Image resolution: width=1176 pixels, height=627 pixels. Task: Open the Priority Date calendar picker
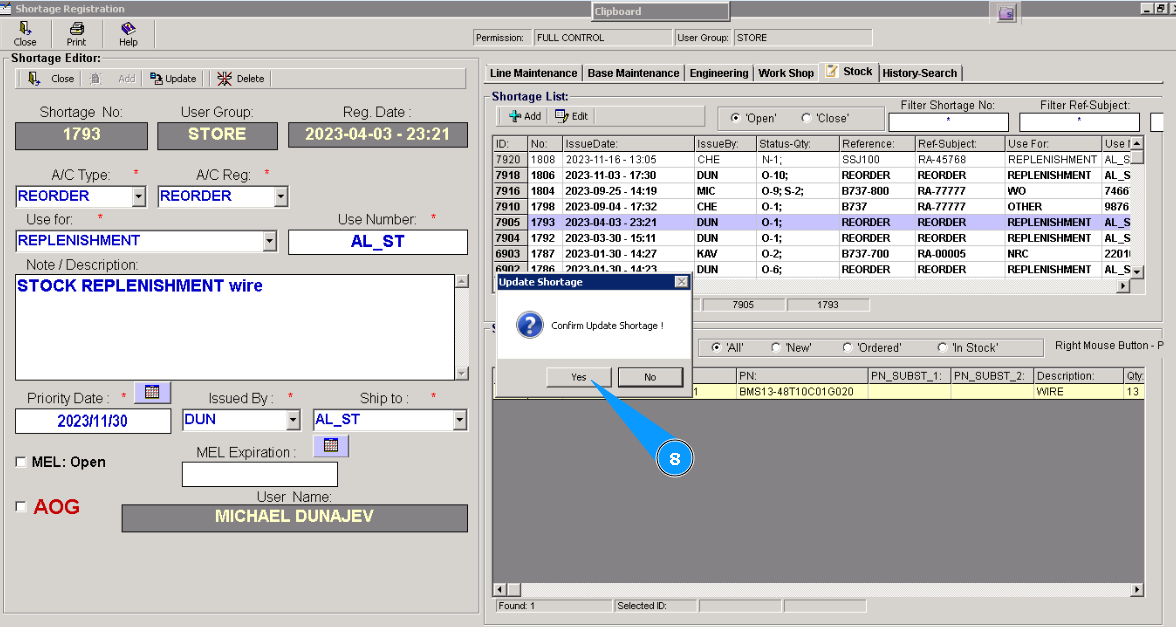pyautogui.click(x=152, y=391)
